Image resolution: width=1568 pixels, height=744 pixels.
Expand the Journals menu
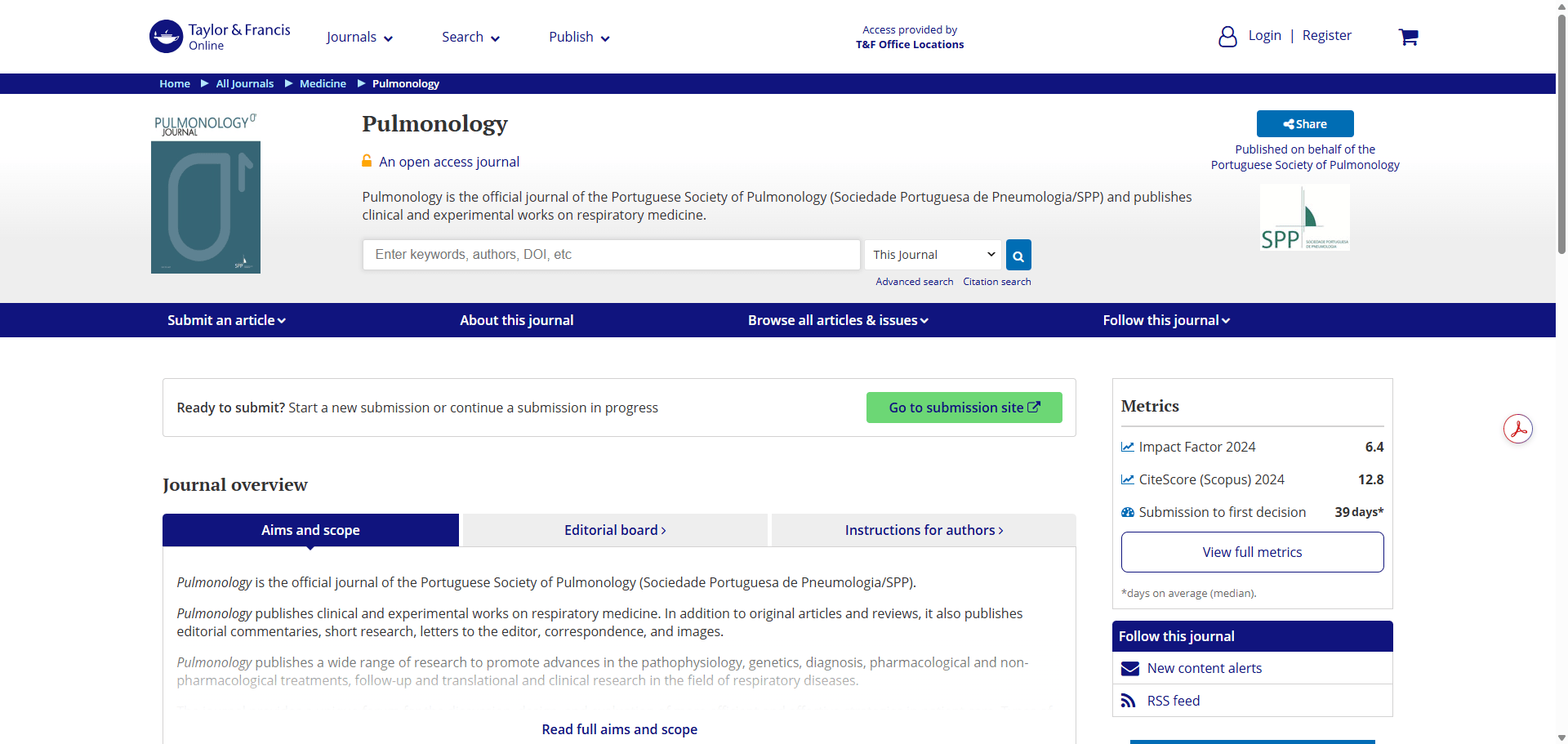[x=360, y=38]
